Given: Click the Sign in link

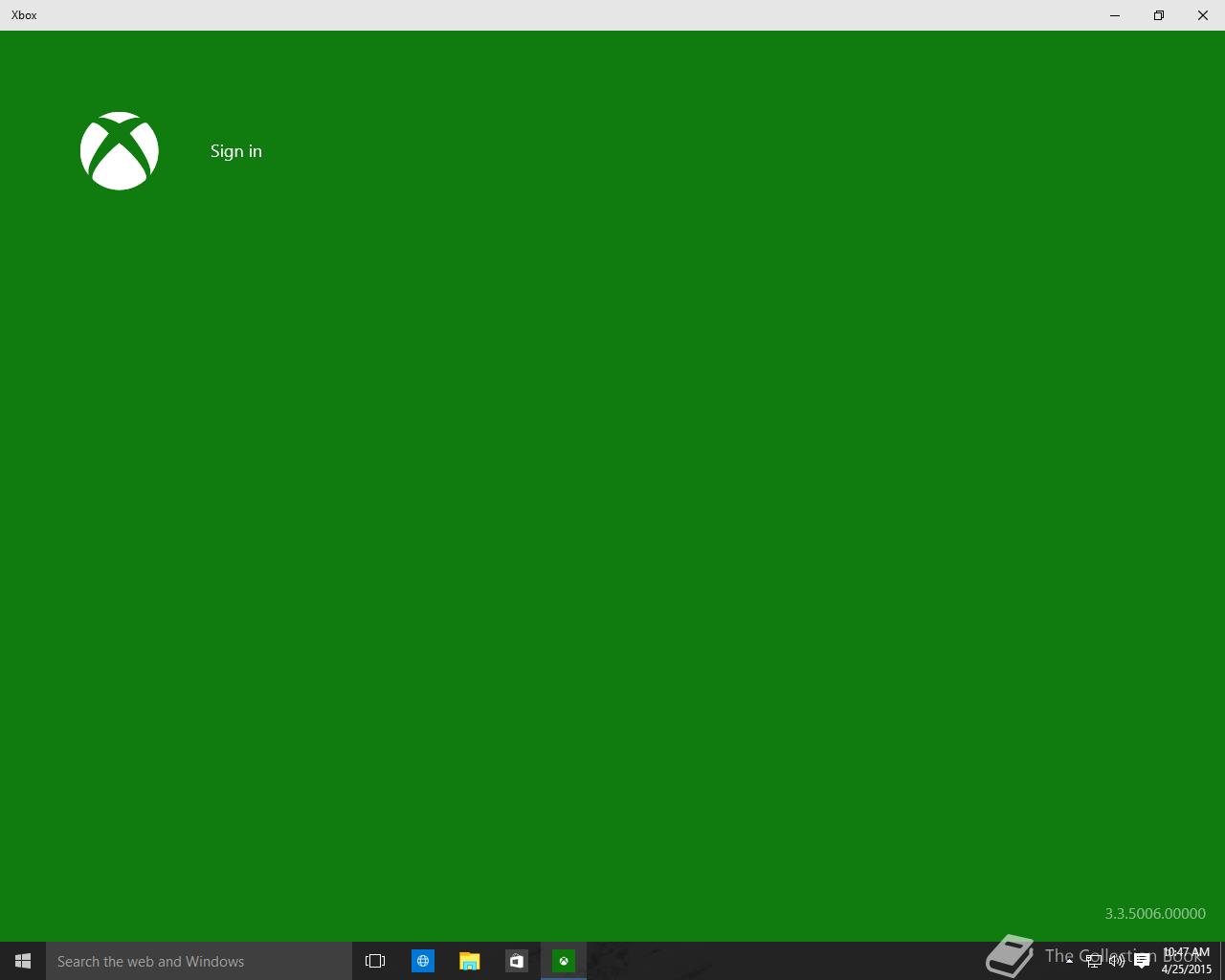Looking at the screenshot, I should 236,151.
